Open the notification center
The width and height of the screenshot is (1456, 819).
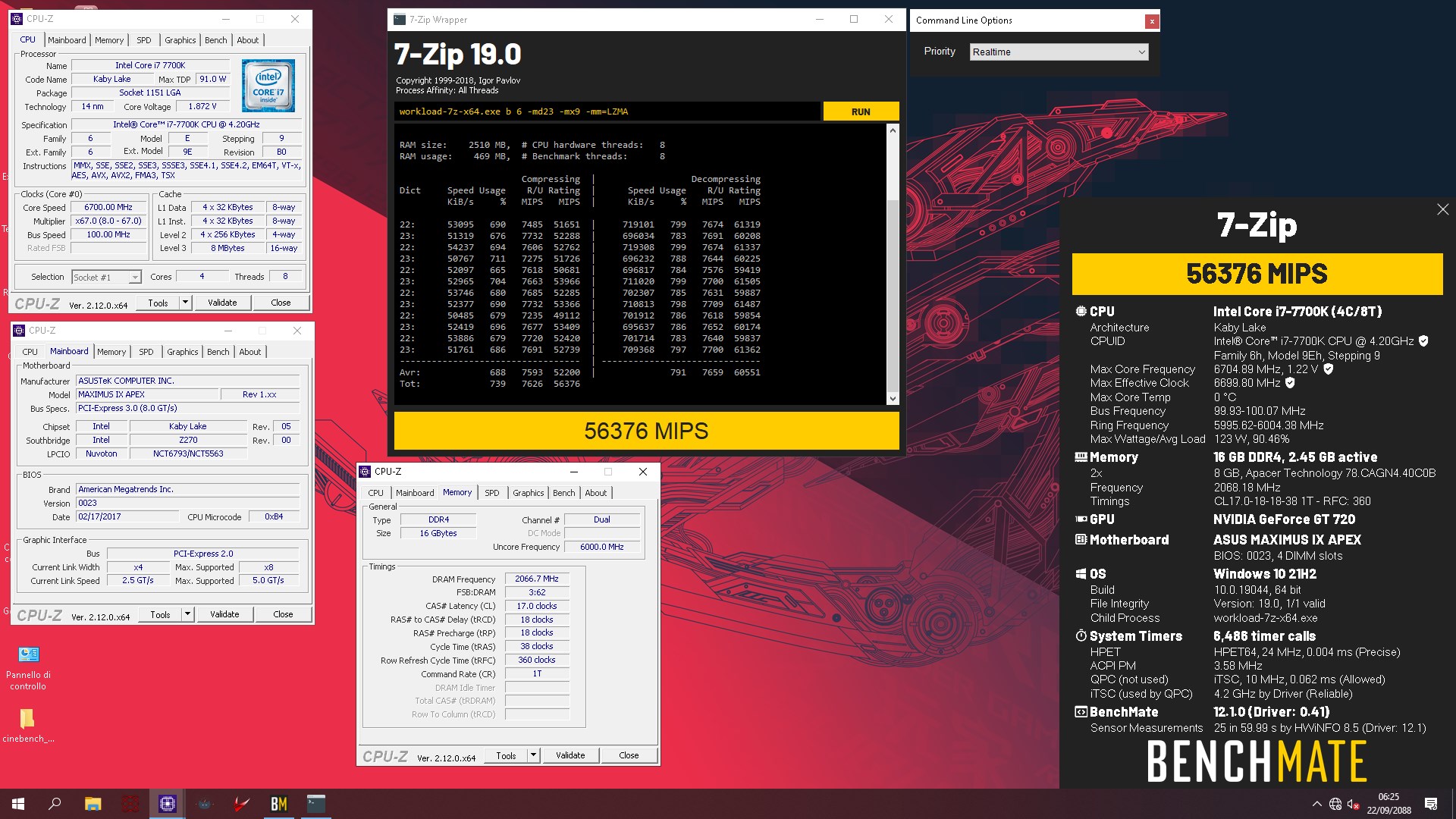(x=1431, y=804)
